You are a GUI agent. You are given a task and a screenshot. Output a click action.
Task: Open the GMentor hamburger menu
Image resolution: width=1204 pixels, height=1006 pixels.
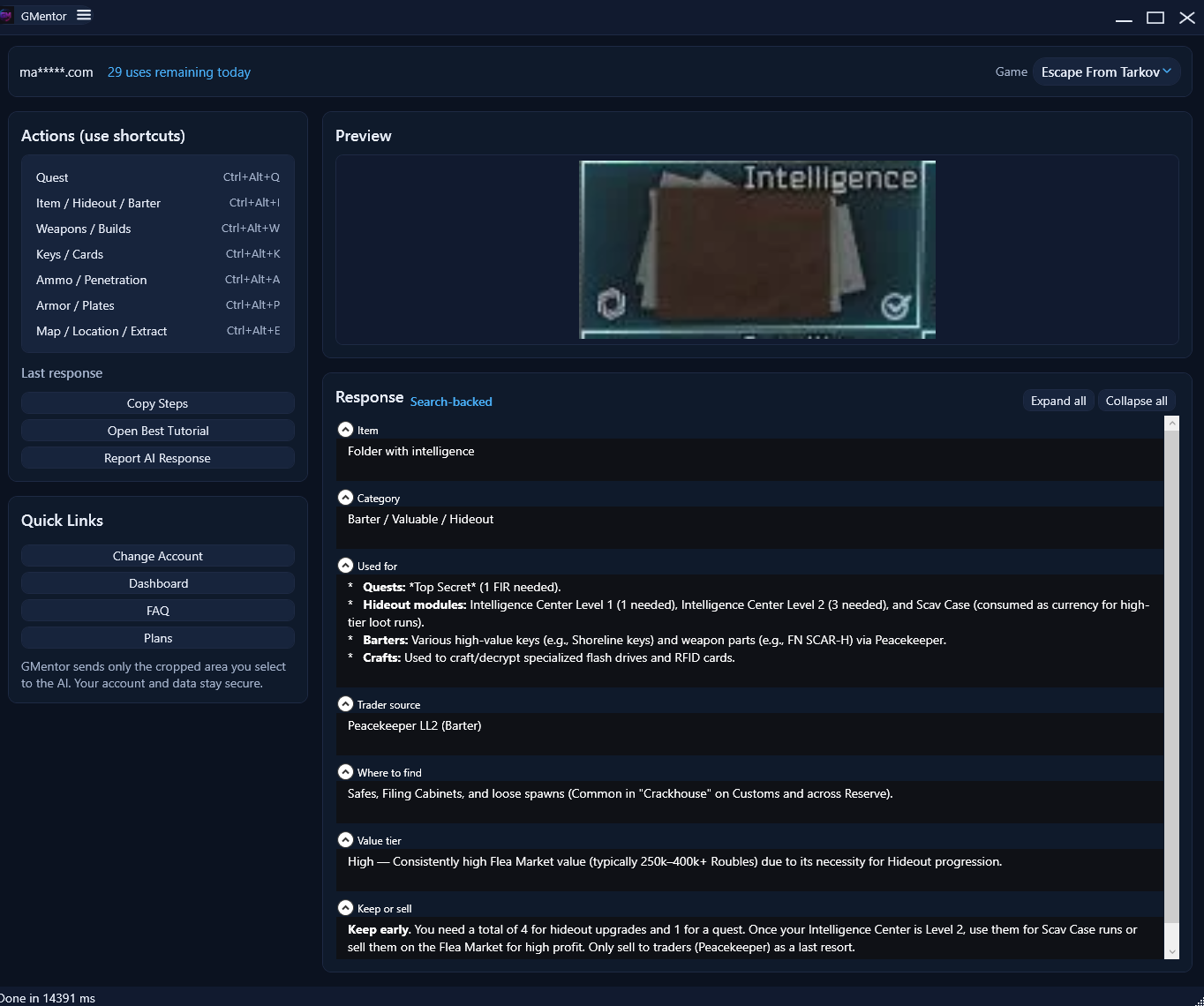tap(84, 15)
